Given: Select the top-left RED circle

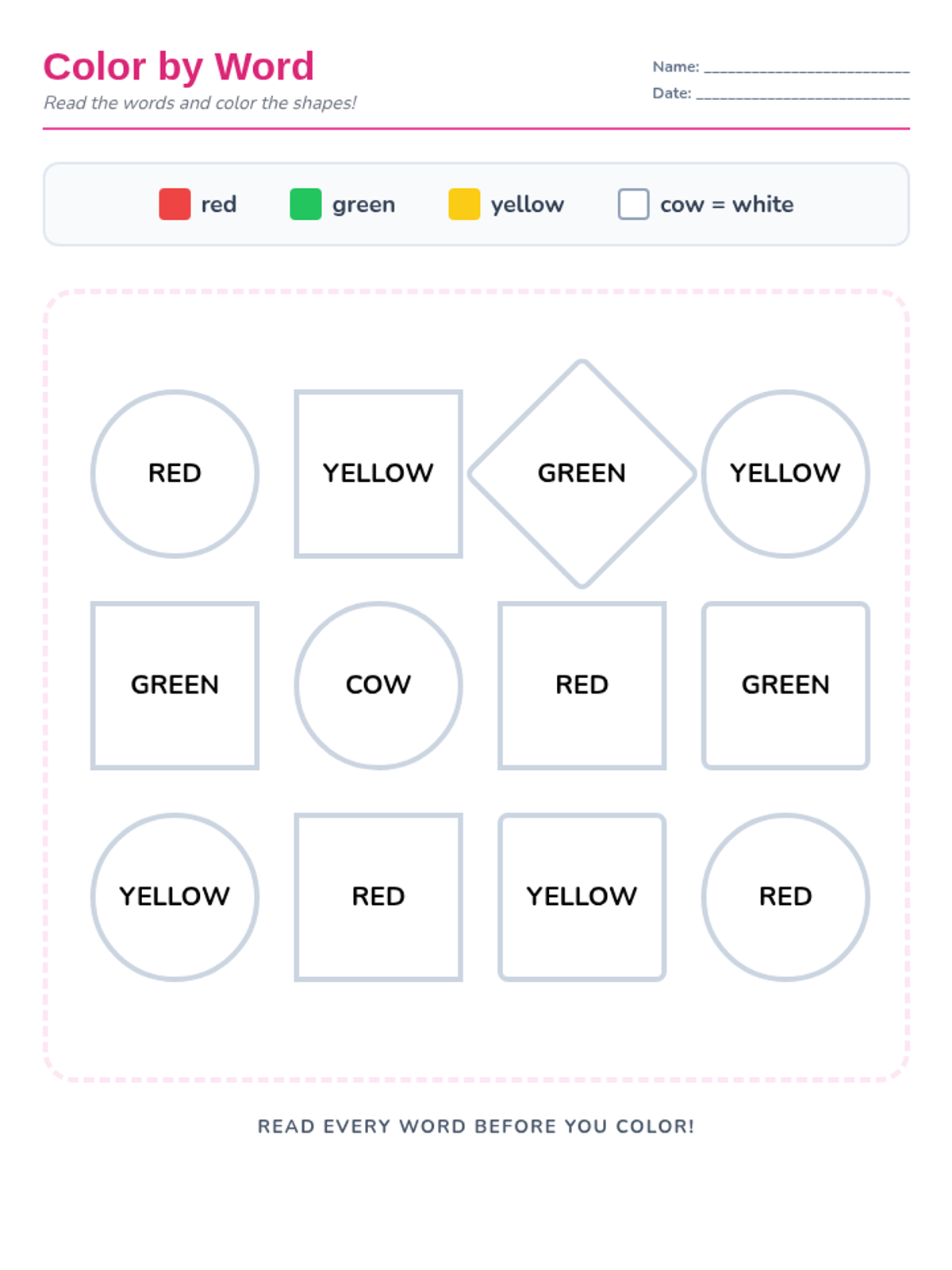Looking at the screenshot, I should 175,474.
